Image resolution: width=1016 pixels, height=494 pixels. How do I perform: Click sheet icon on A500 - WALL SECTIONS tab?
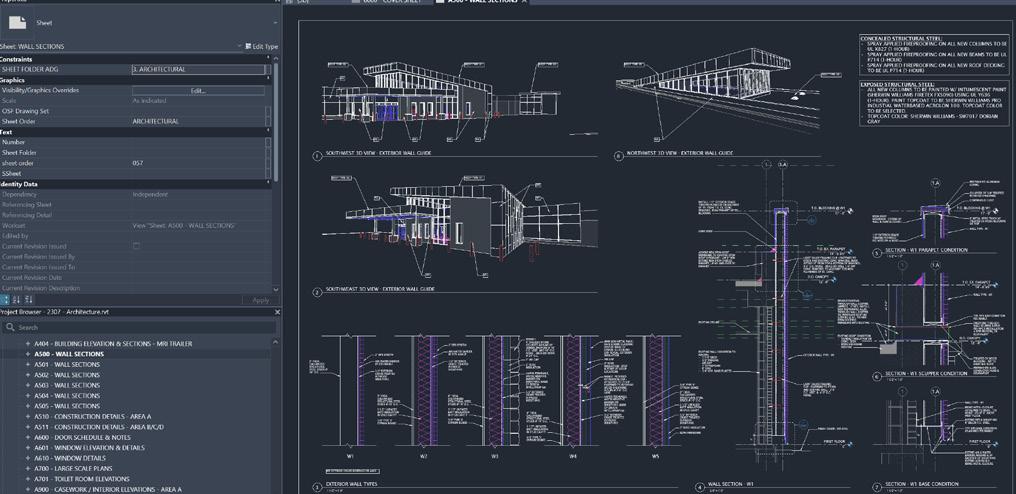click(440, 2)
